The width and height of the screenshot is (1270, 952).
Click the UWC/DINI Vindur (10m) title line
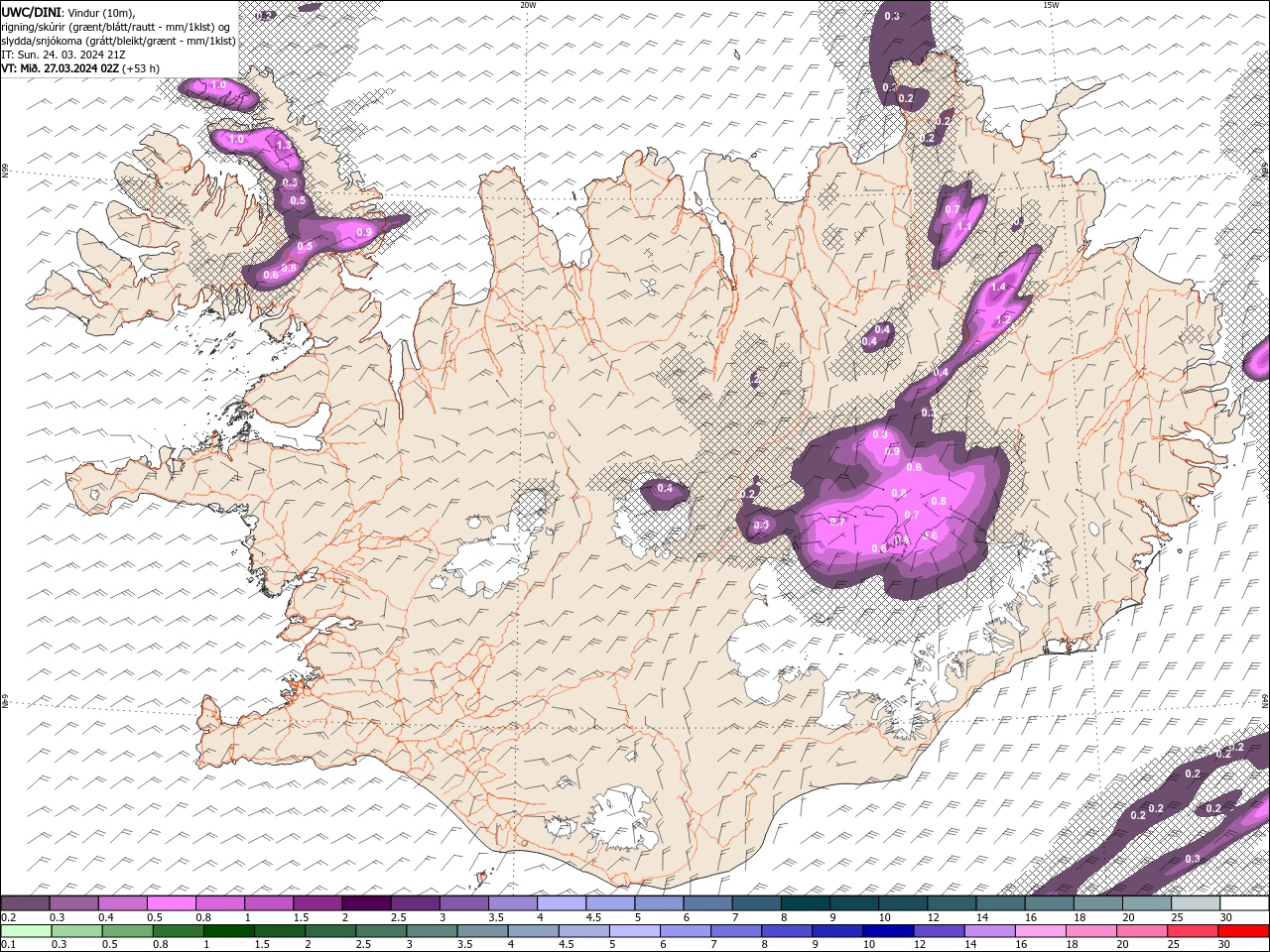click(x=66, y=11)
